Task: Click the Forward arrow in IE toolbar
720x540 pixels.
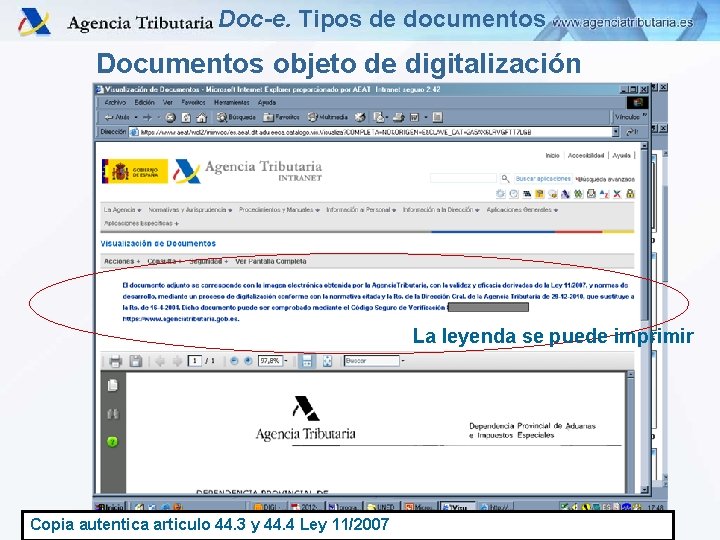Action: (147, 118)
